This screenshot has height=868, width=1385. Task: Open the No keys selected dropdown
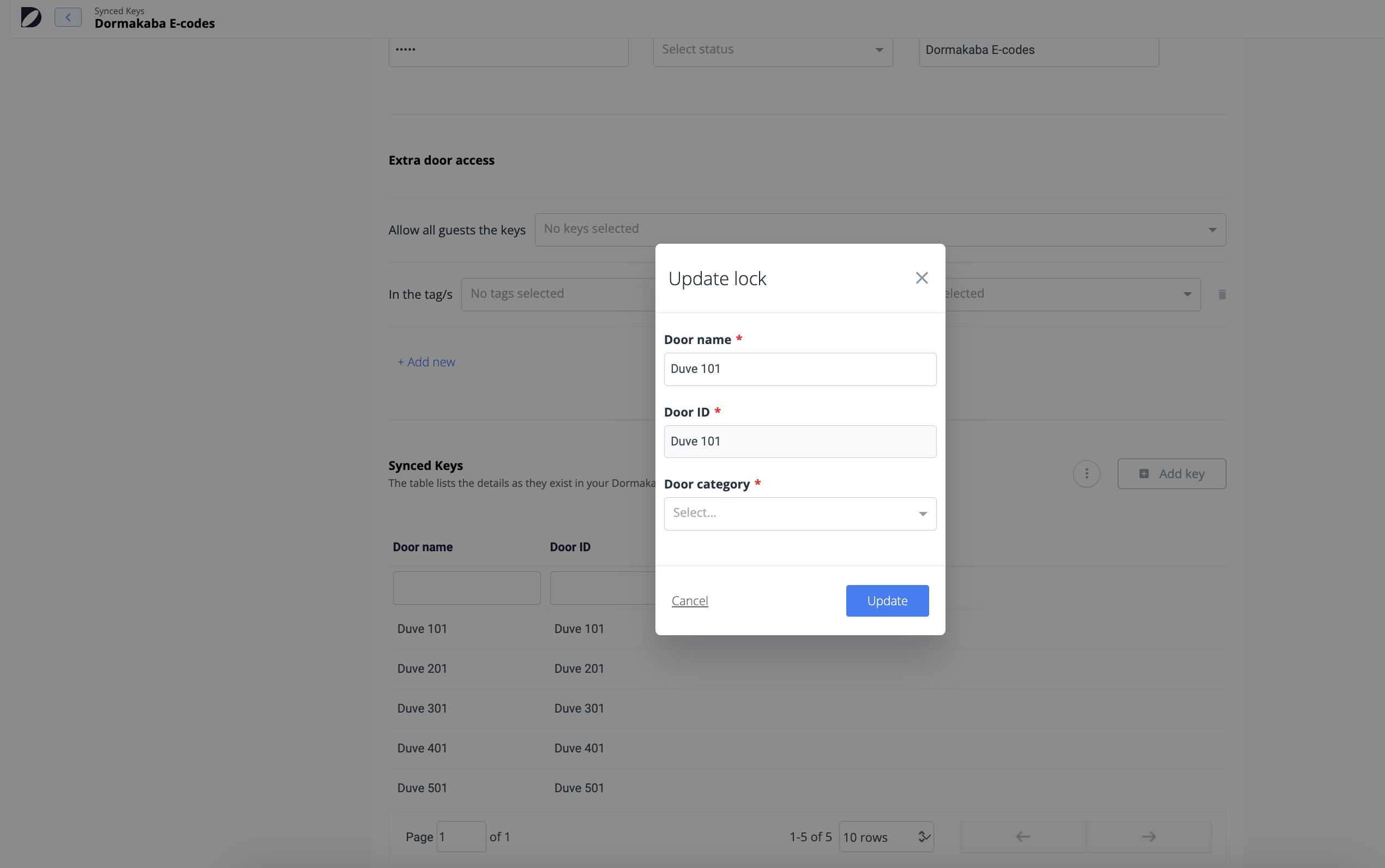[880, 230]
